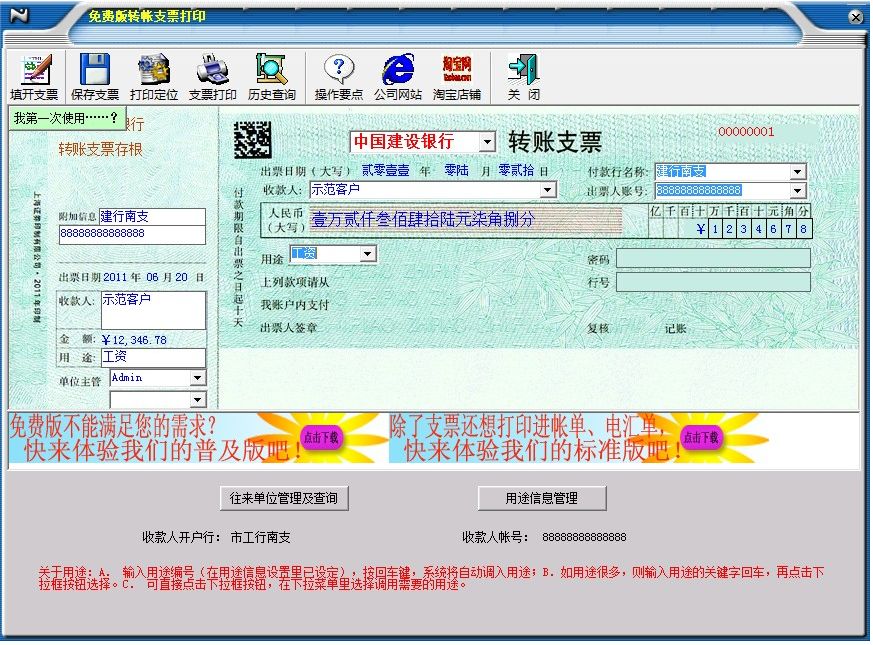Click 用途信息管理 button

pos(542,498)
